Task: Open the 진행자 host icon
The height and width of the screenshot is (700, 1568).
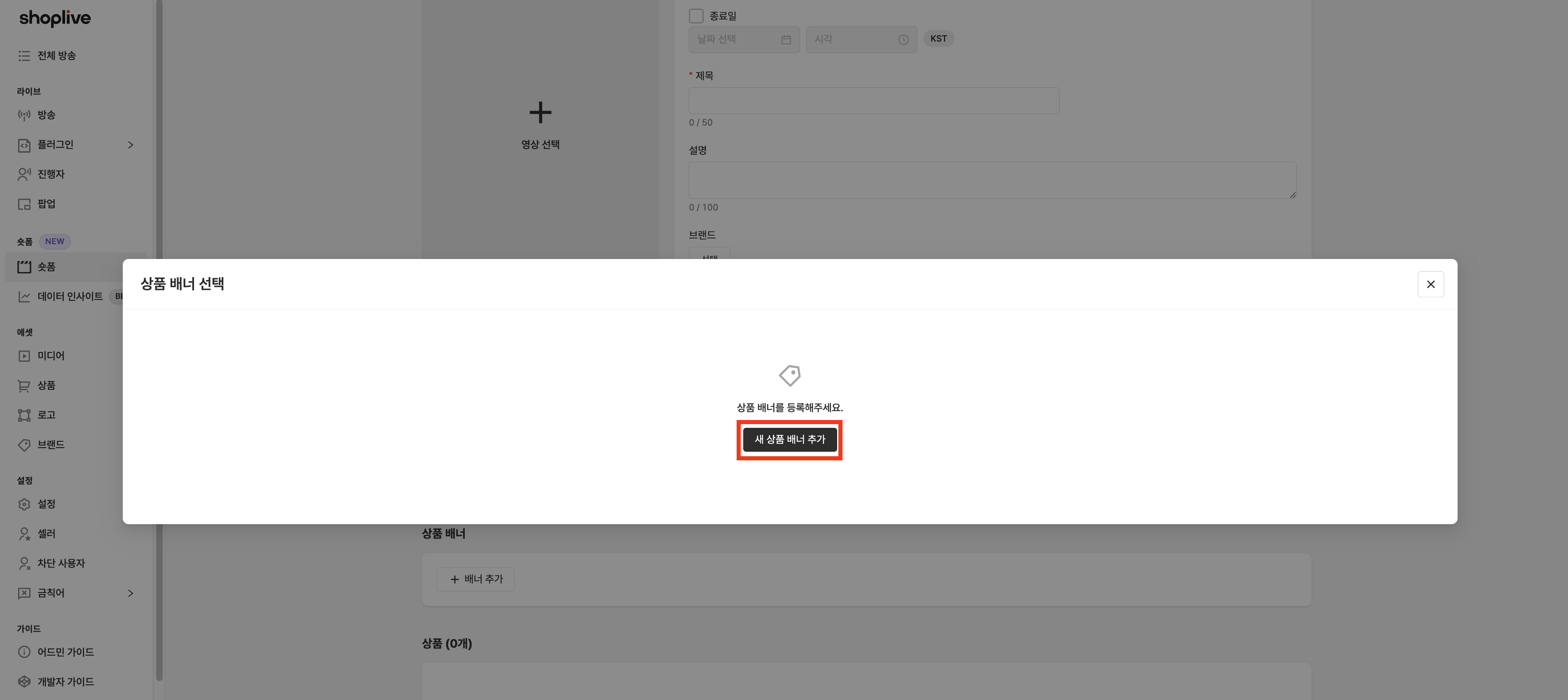Action: pyautogui.click(x=24, y=175)
